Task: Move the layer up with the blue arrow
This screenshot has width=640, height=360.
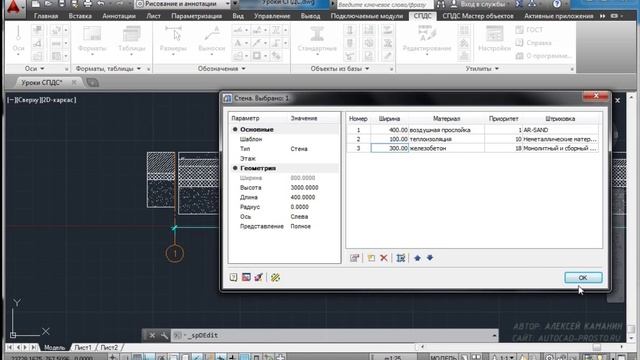Action: (x=417, y=258)
